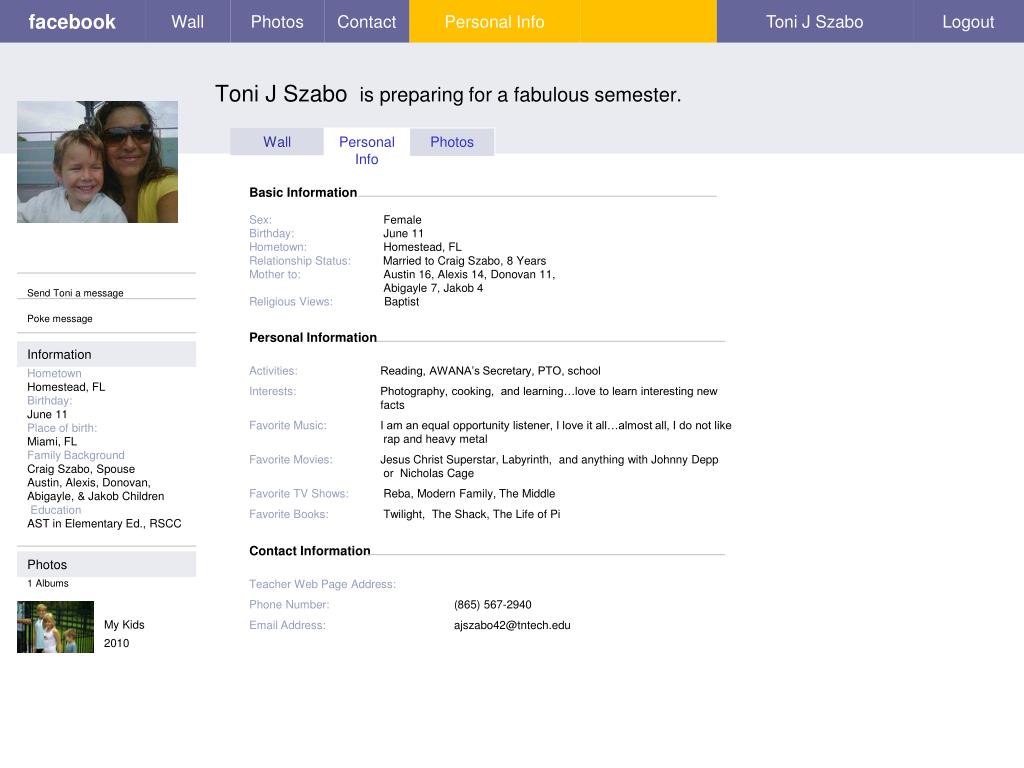Click Logout in the top bar
The height and width of the screenshot is (768, 1024).
(968, 22)
